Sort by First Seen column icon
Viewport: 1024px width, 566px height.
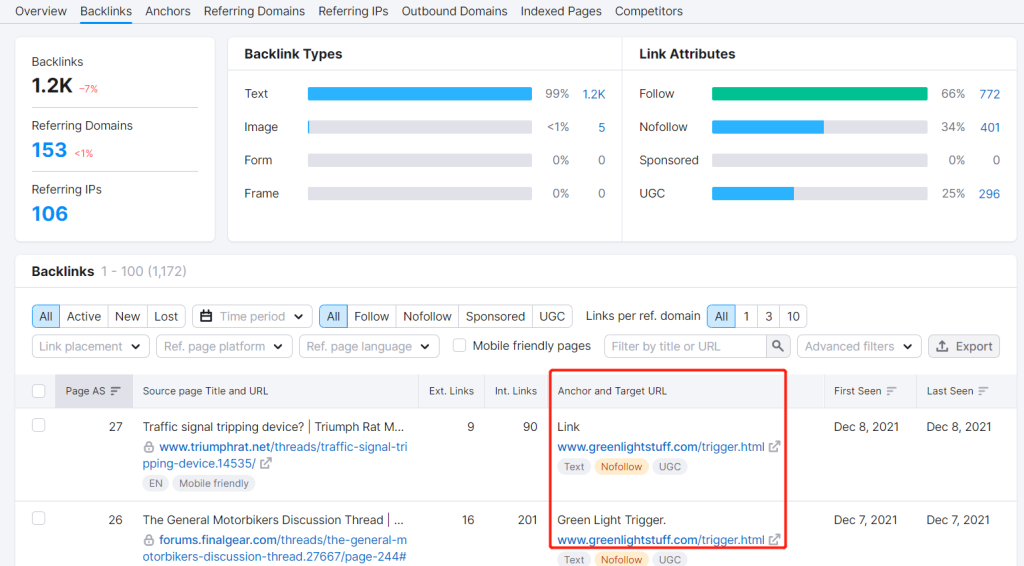tap(891, 391)
